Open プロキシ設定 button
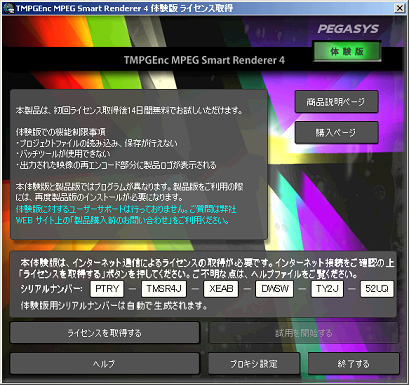The height and width of the screenshot is (385, 409). [x=254, y=364]
